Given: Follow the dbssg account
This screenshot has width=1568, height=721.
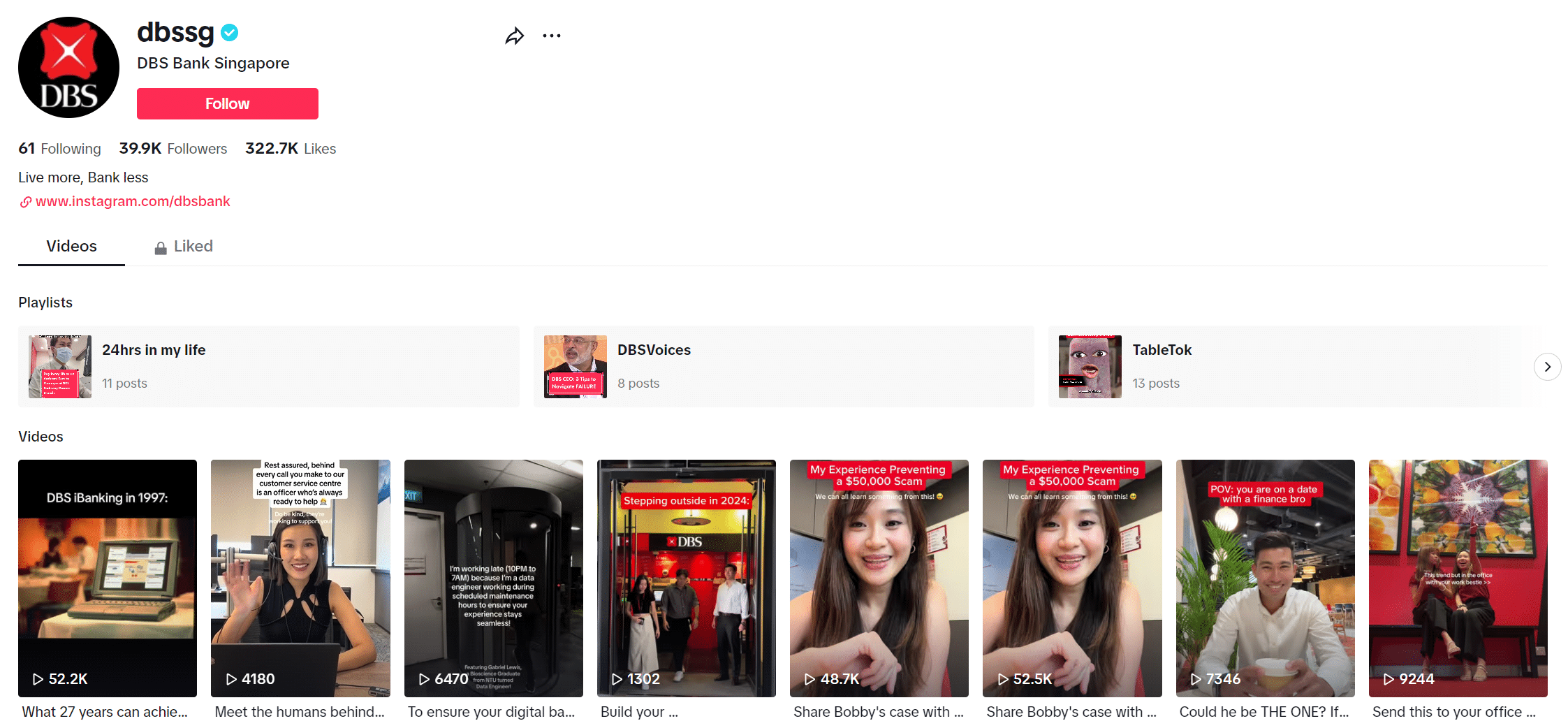Looking at the screenshot, I should [x=228, y=103].
